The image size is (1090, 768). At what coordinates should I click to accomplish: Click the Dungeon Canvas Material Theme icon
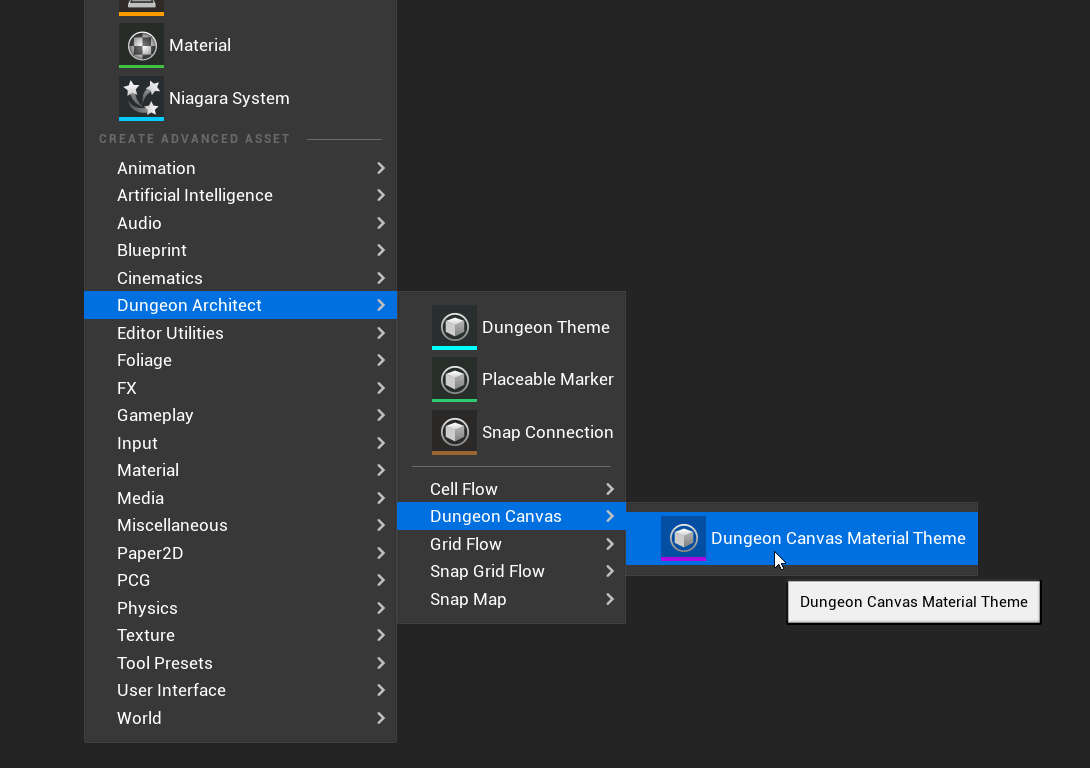pos(683,538)
